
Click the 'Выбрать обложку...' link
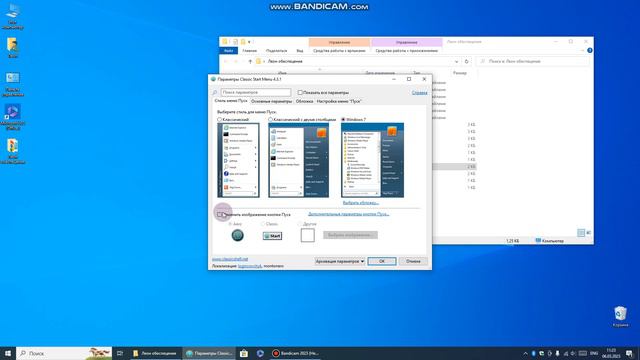click(x=360, y=203)
